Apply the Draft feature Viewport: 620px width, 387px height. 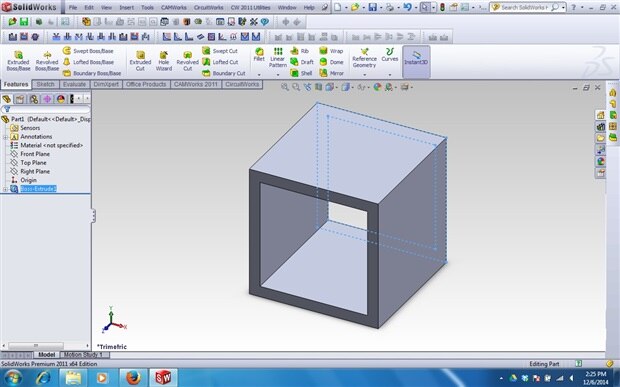tap(302, 62)
